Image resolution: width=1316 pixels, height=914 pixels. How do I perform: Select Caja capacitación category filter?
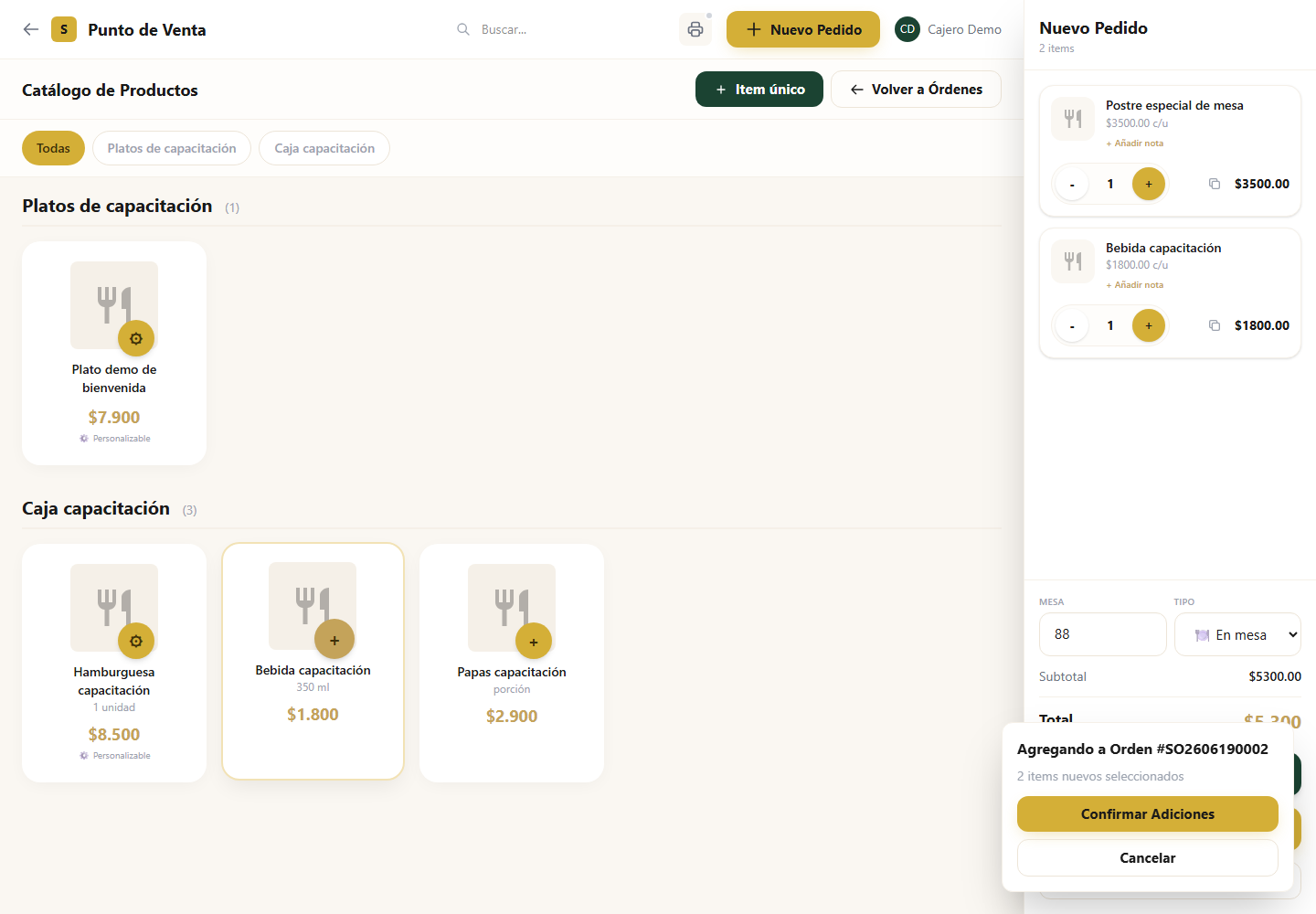pyautogui.click(x=324, y=148)
